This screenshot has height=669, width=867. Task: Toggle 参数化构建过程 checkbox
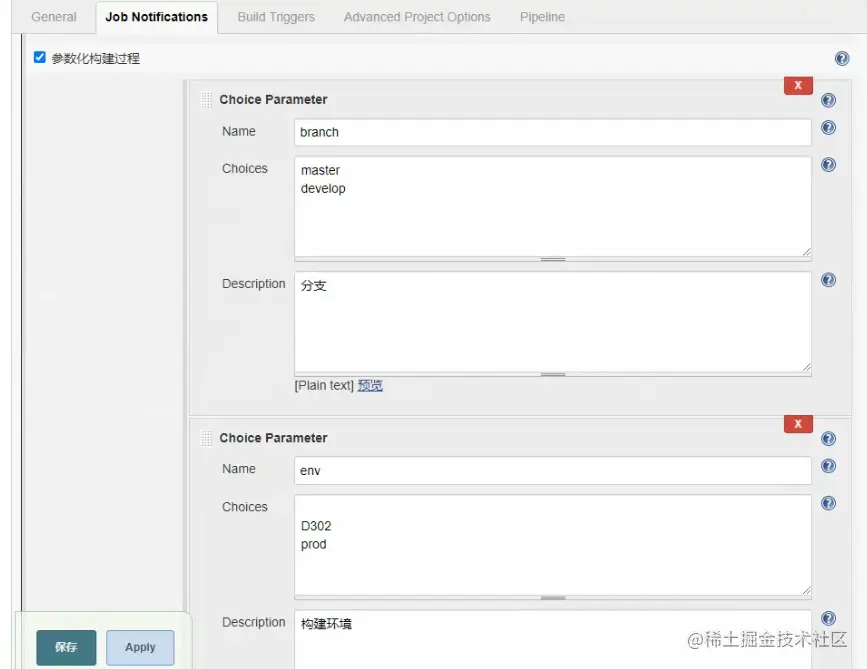pyautogui.click(x=40, y=57)
